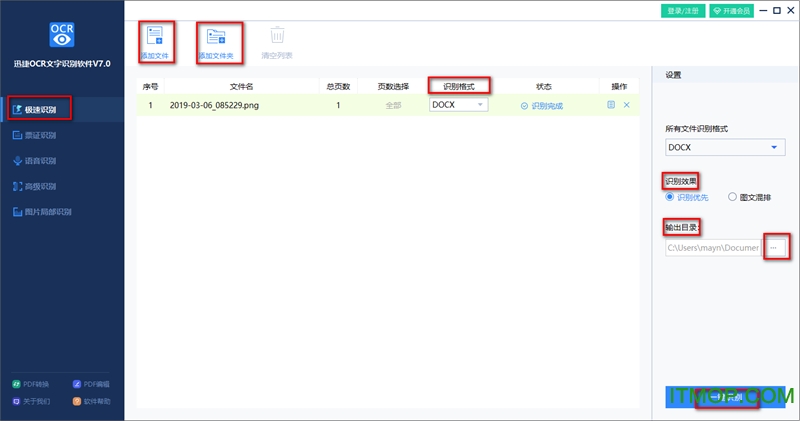Click the browse (…) output folder button

tap(773, 247)
